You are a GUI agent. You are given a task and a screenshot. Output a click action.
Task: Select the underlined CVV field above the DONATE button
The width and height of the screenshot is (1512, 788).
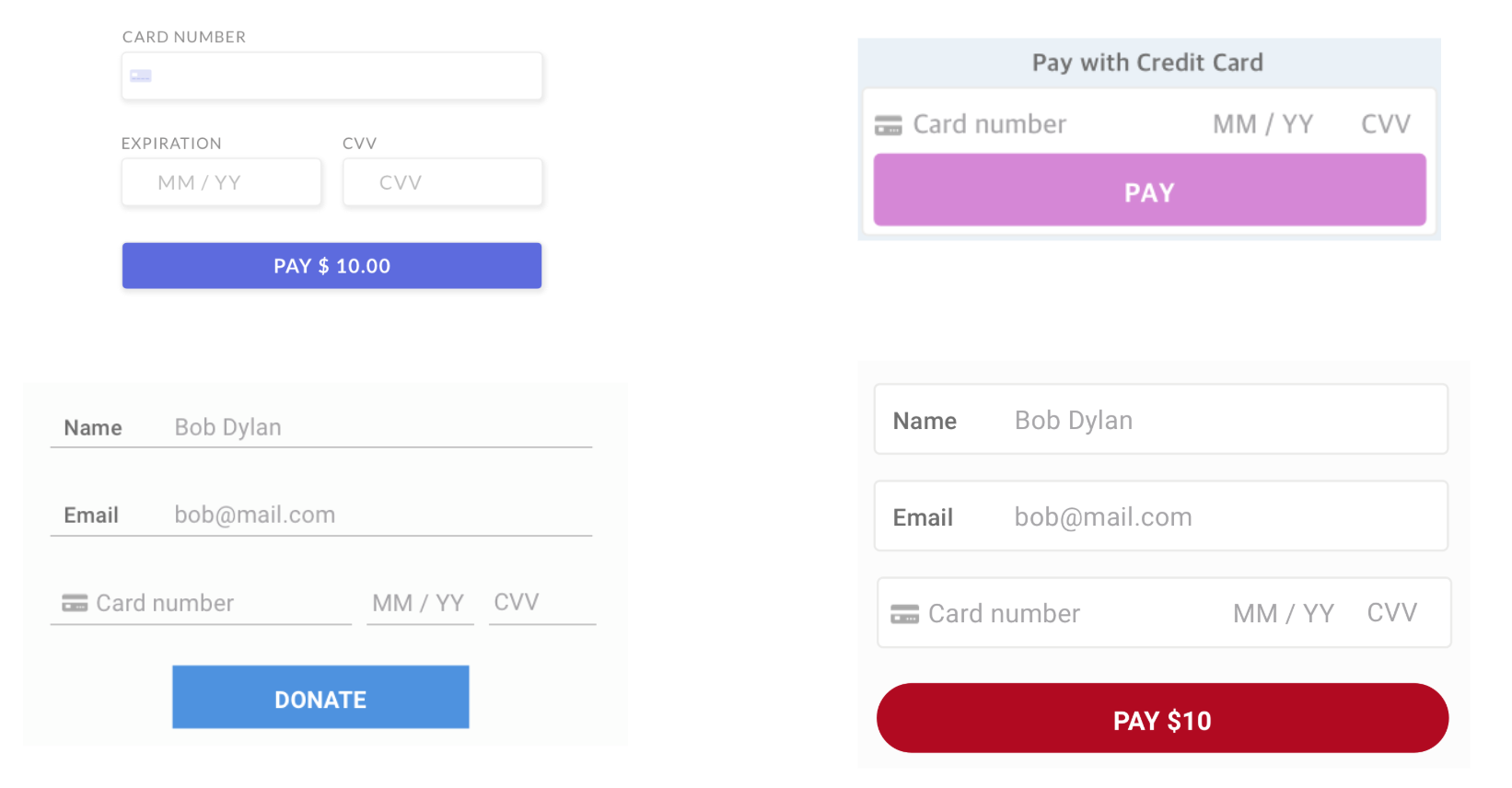tap(542, 603)
